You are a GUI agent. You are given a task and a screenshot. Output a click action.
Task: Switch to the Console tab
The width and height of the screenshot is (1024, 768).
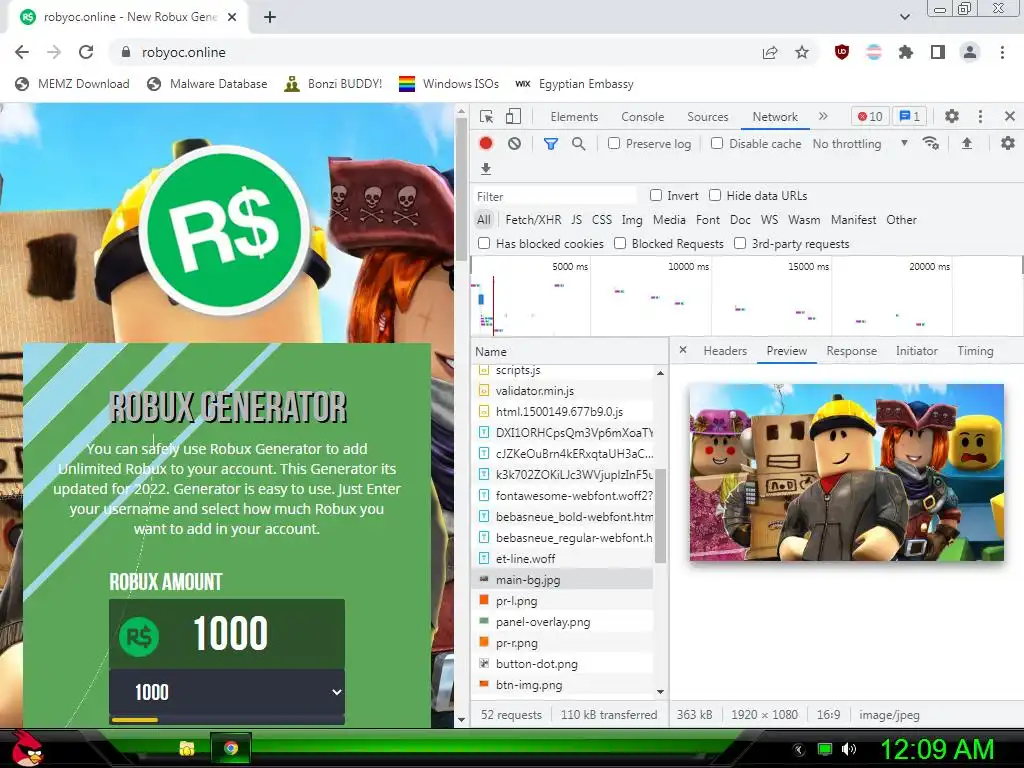pyautogui.click(x=643, y=117)
